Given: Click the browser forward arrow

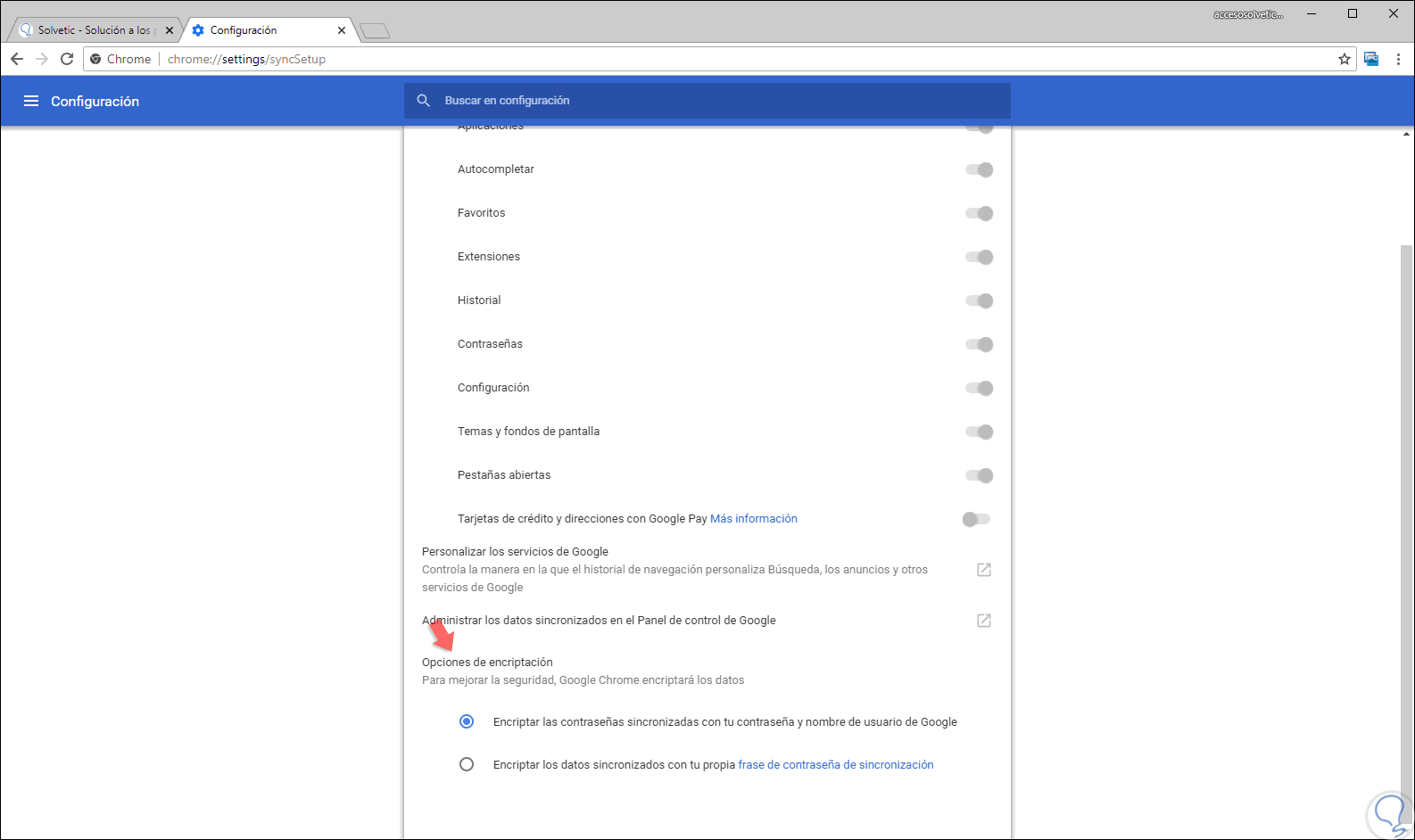Looking at the screenshot, I should click(42, 59).
